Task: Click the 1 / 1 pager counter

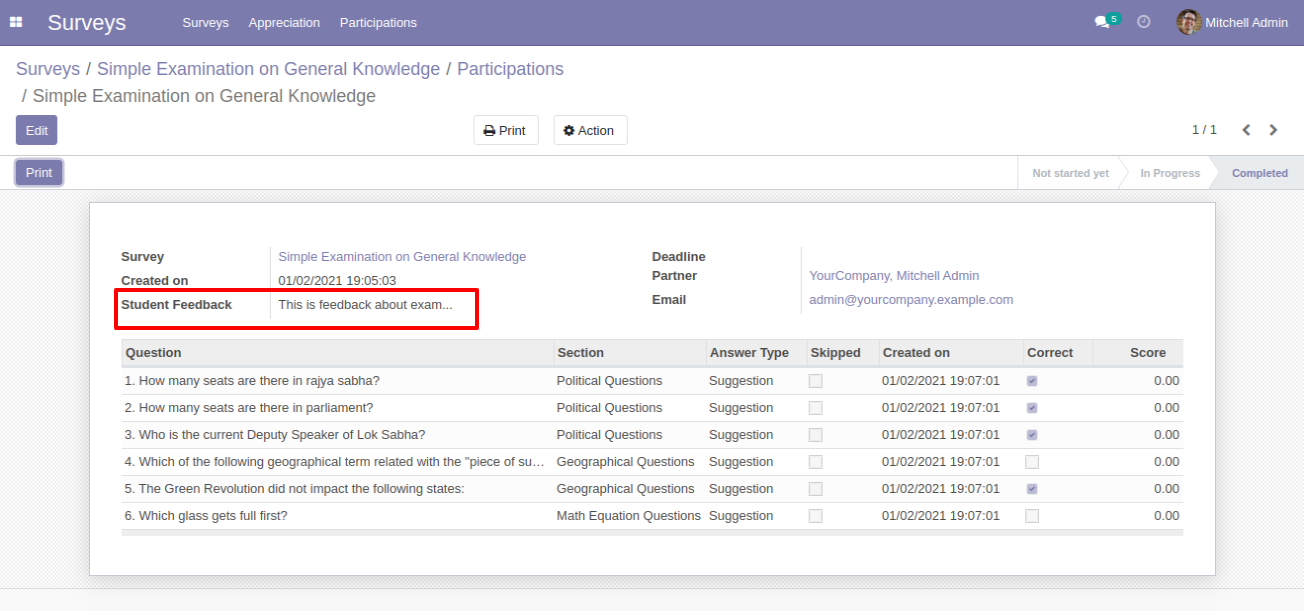Action: [1204, 130]
